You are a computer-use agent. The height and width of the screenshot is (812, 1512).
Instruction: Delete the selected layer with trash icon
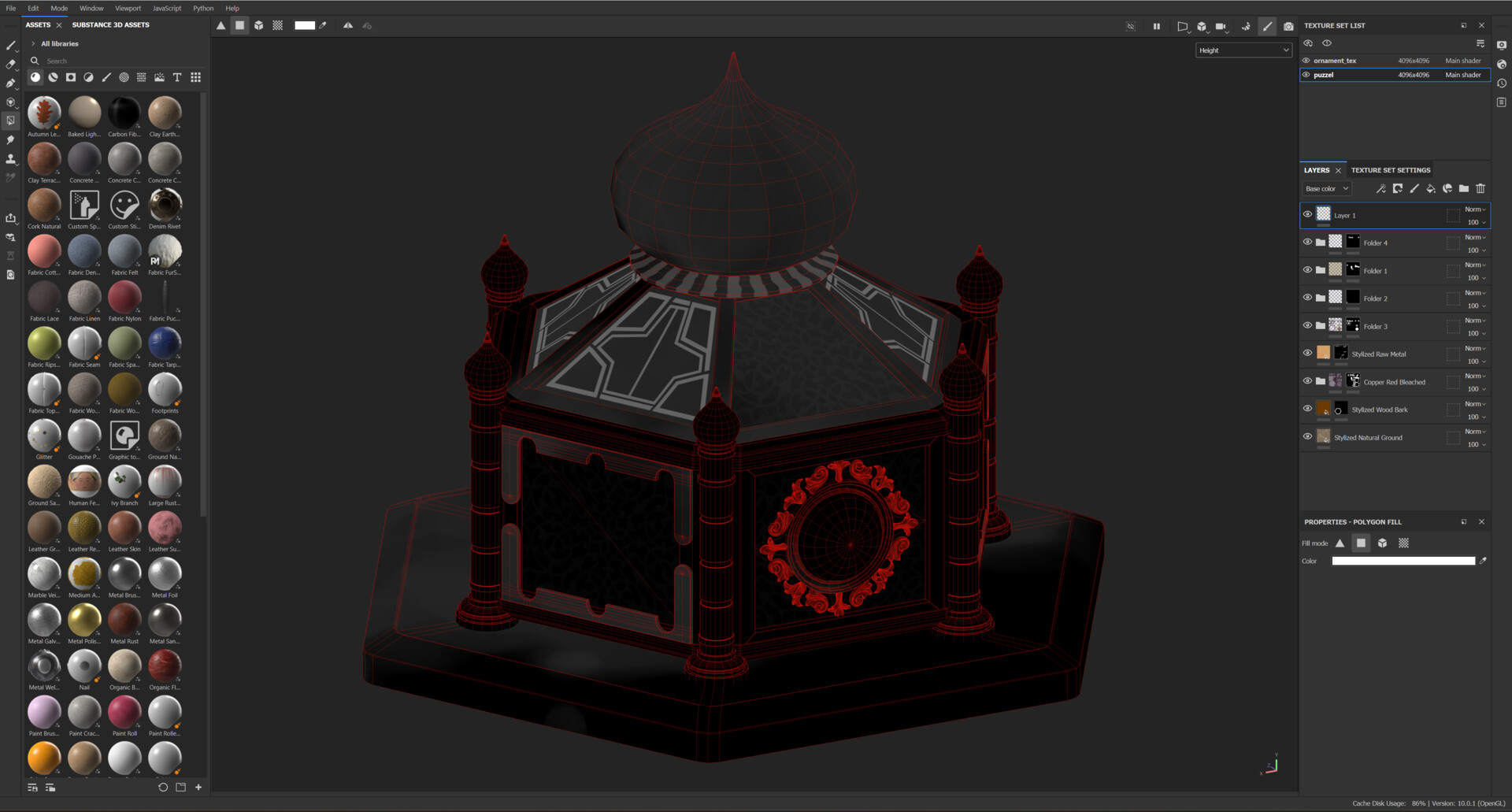(1480, 188)
